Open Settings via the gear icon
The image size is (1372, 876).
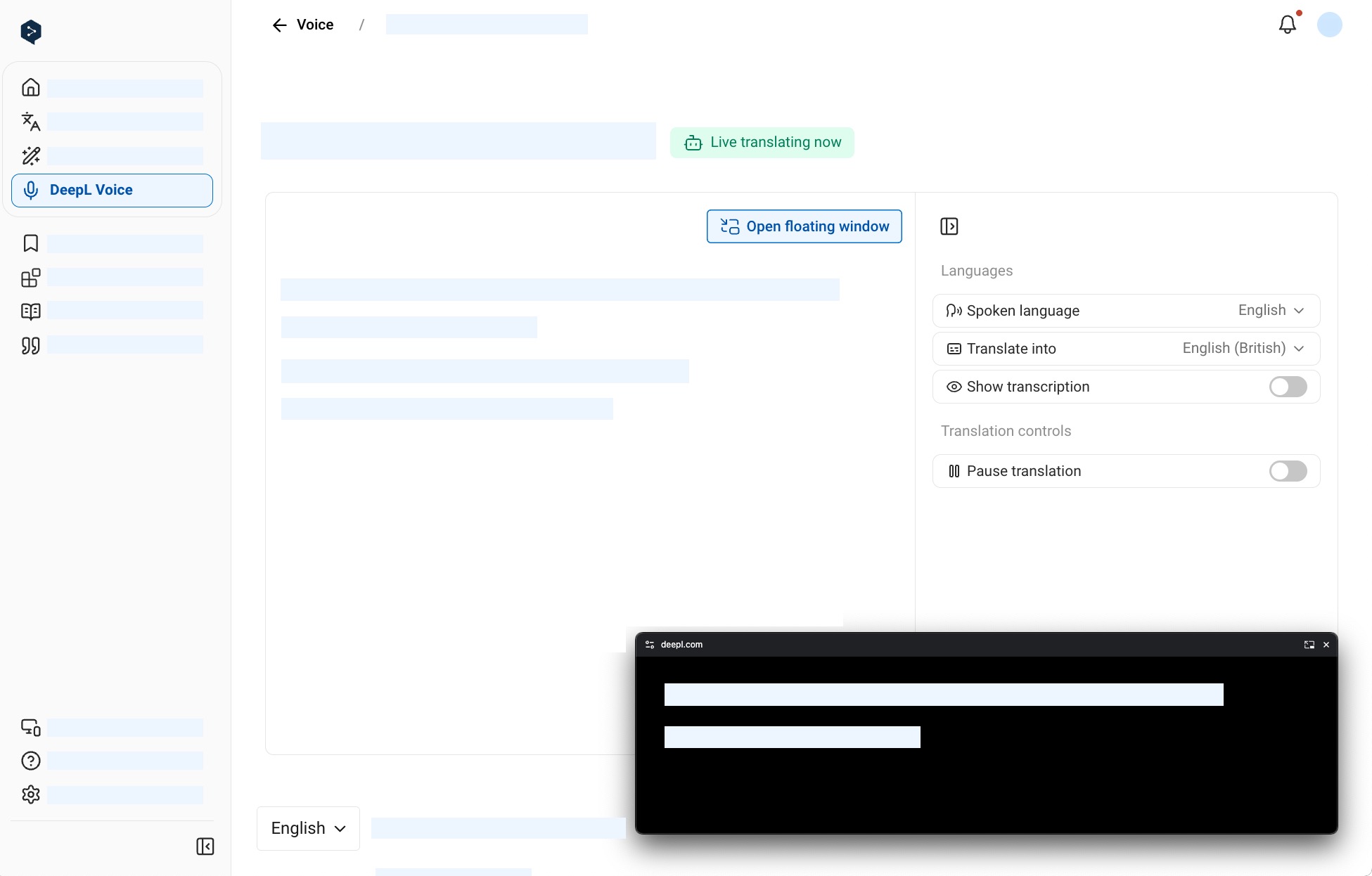(x=31, y=794)
